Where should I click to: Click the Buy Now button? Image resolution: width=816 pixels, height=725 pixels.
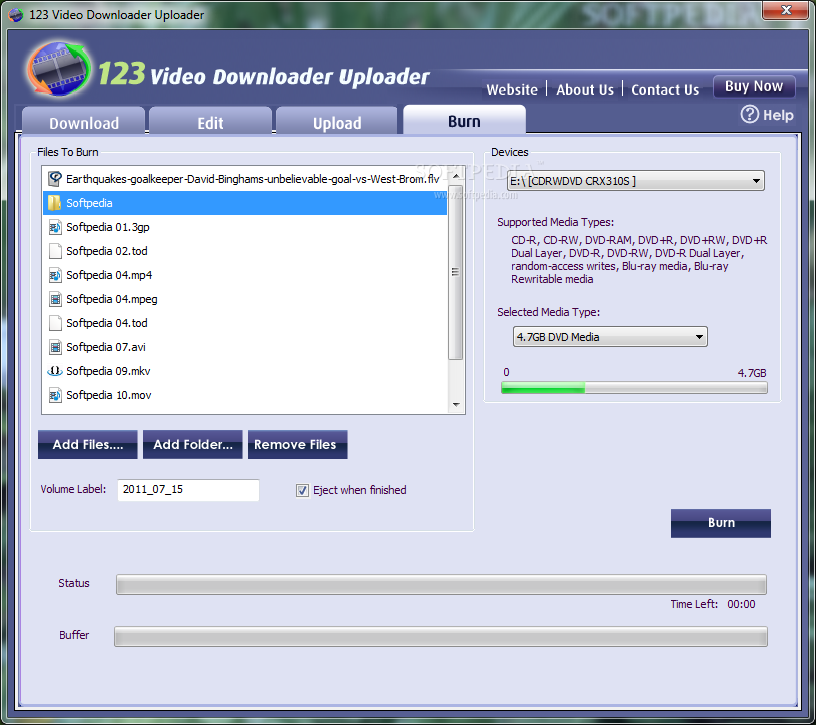coord(754,86)
